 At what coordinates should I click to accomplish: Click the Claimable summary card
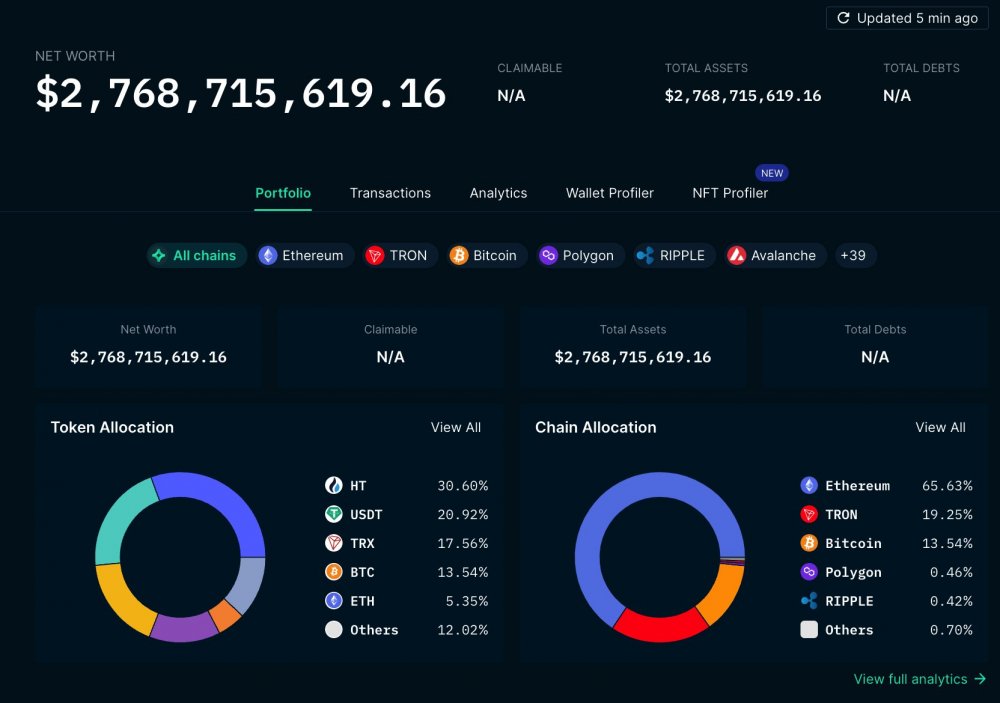pos(390,345)
